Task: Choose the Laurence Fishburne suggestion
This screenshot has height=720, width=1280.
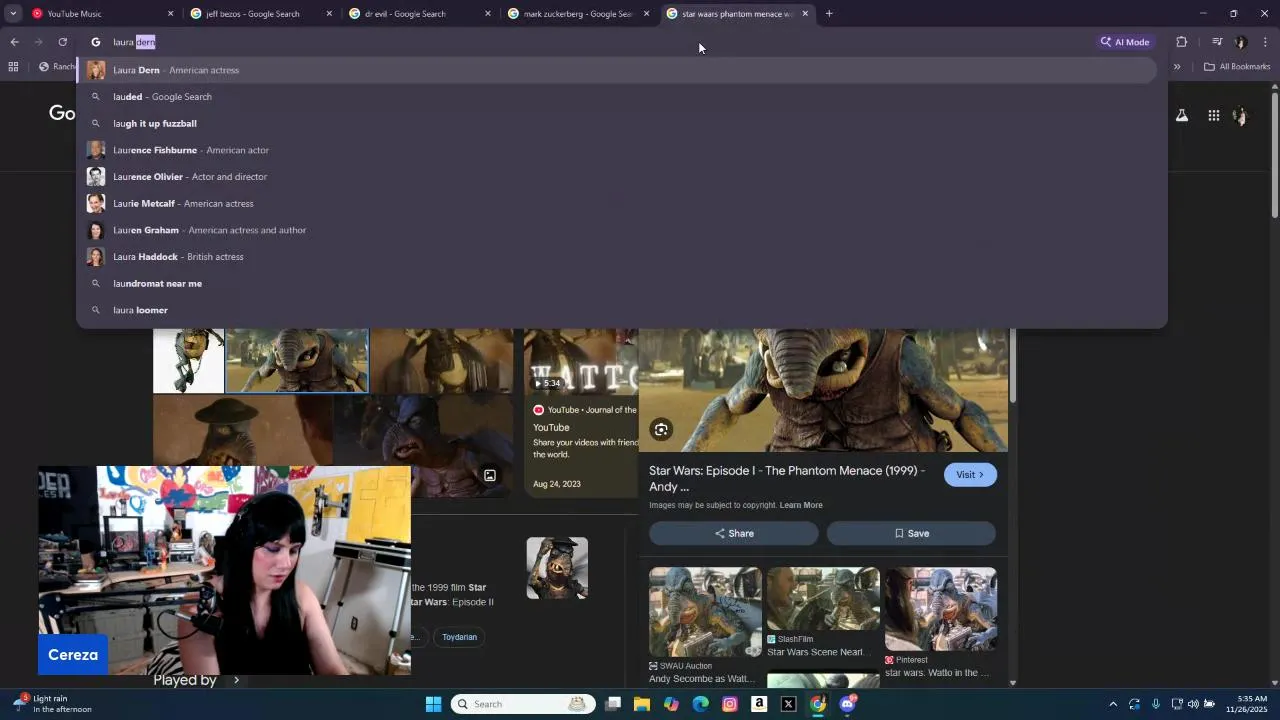Action: point(617,150)
